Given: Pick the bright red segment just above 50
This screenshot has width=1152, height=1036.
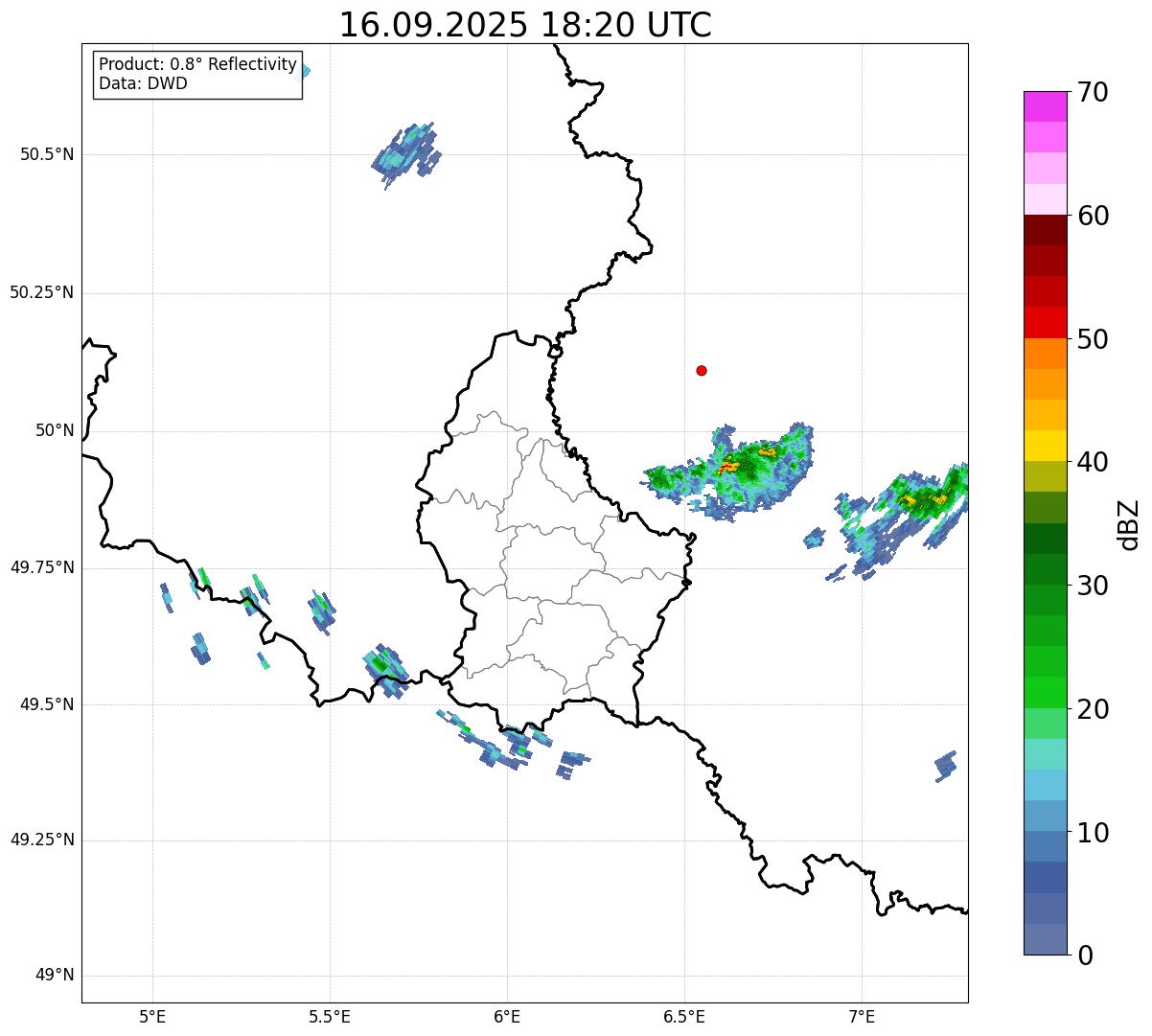Looking at the screenshot, I should (x=1045, y=323).
